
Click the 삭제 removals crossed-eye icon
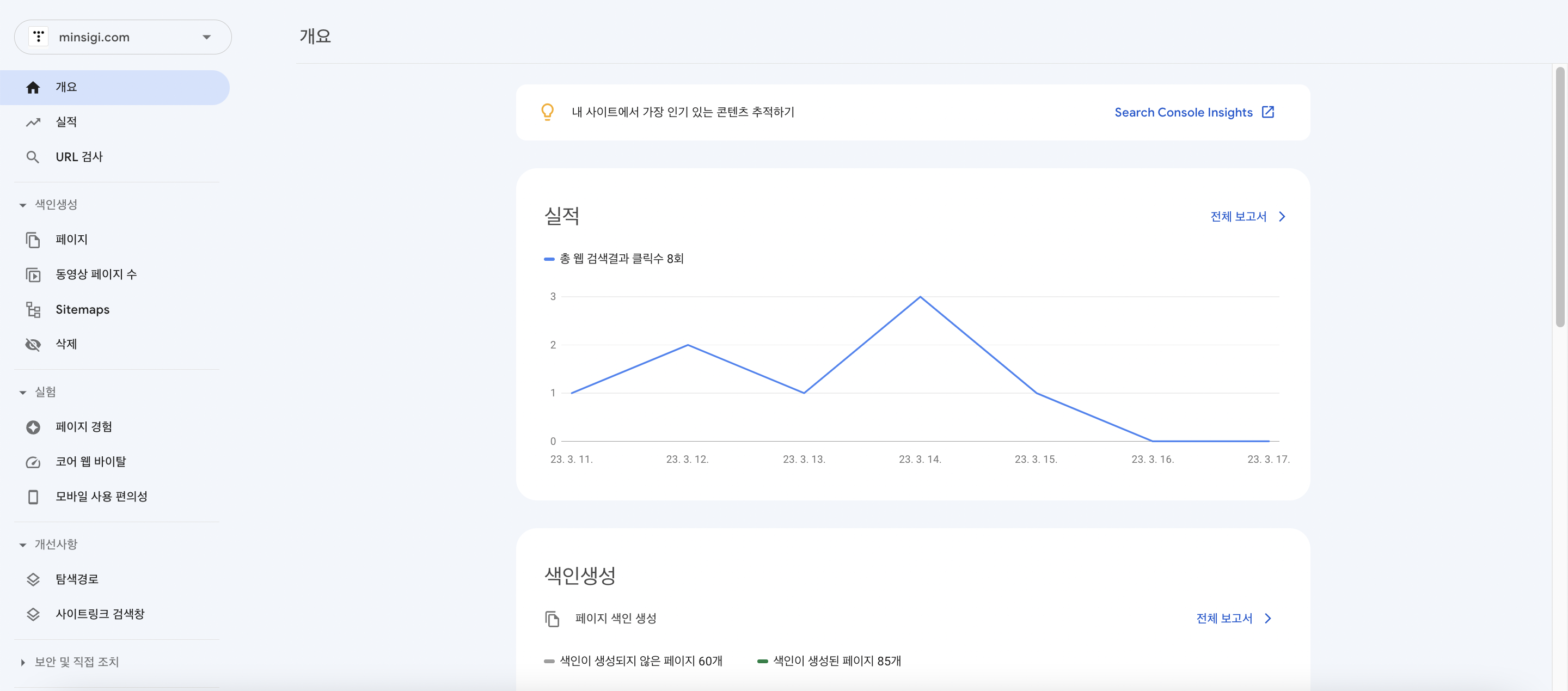(x=32, y=344)
